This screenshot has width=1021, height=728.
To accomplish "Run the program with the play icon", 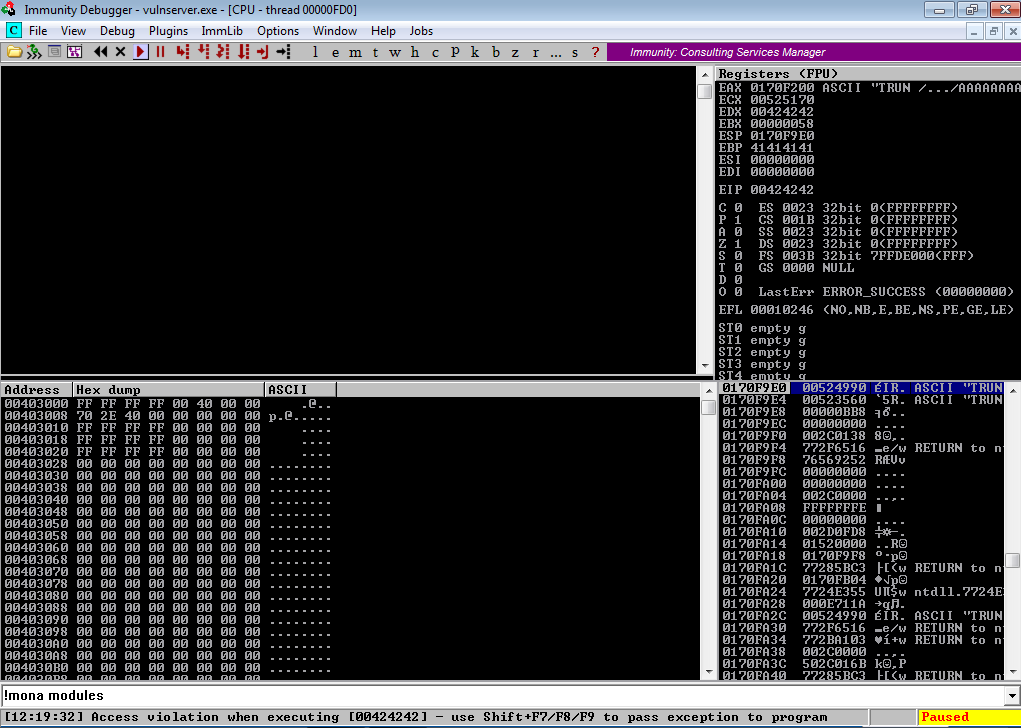I will [x=141, y=52].
